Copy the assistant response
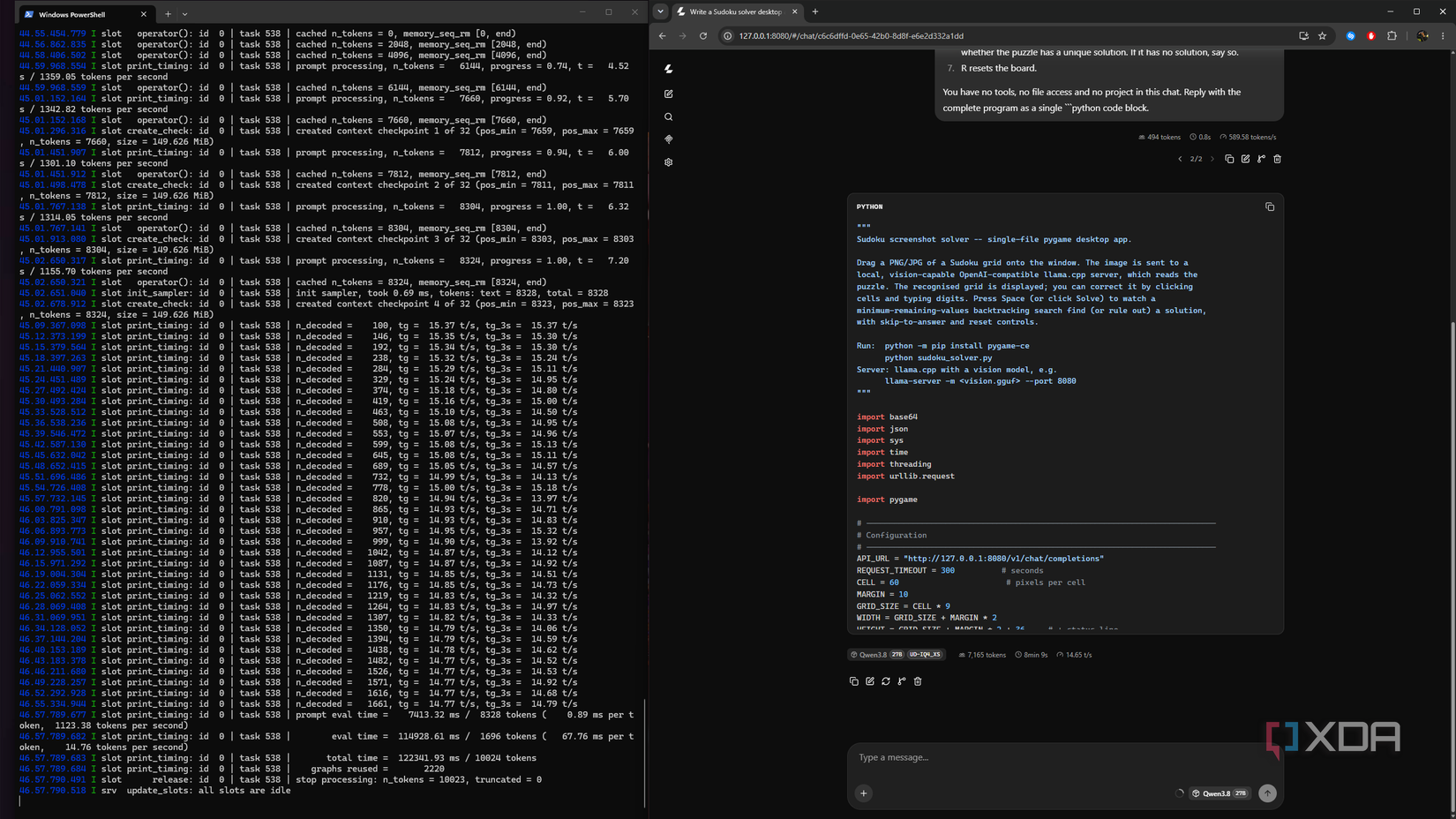Viewport: 1456px width, 819px height. (853, 681)
